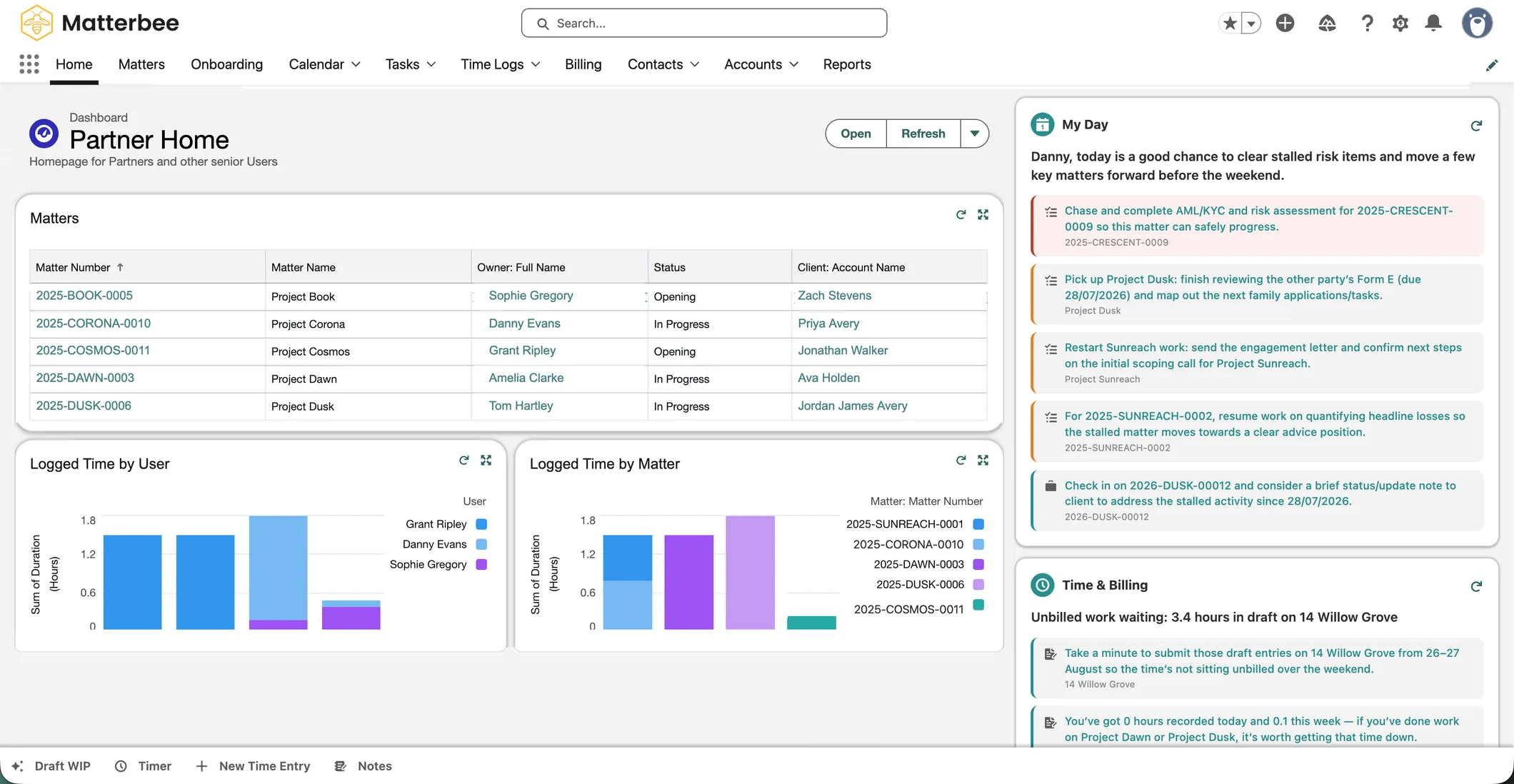Open the Billing tab

pos(583,64)
